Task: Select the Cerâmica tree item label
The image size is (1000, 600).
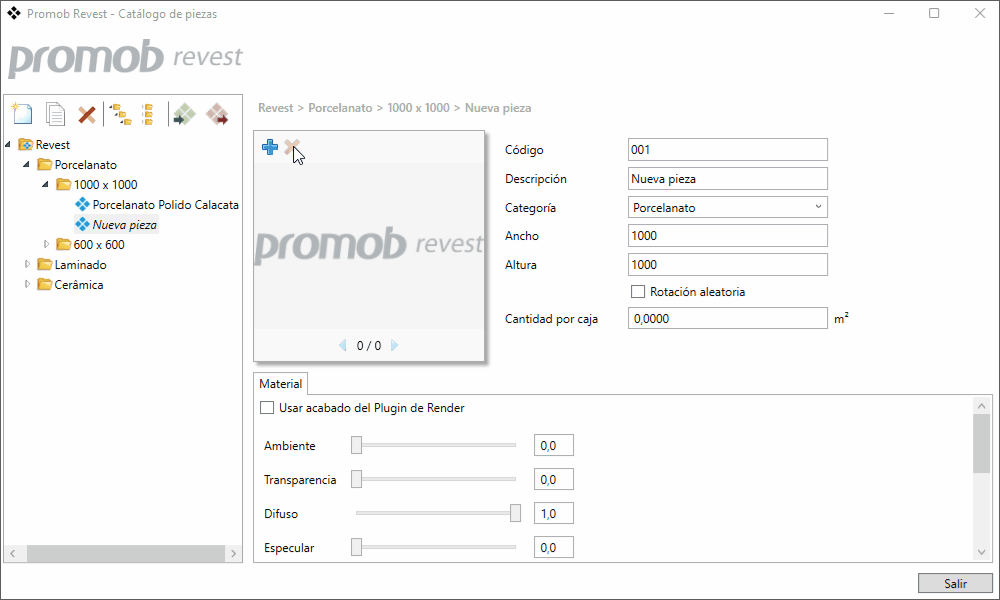Action: tap(79, 284)
